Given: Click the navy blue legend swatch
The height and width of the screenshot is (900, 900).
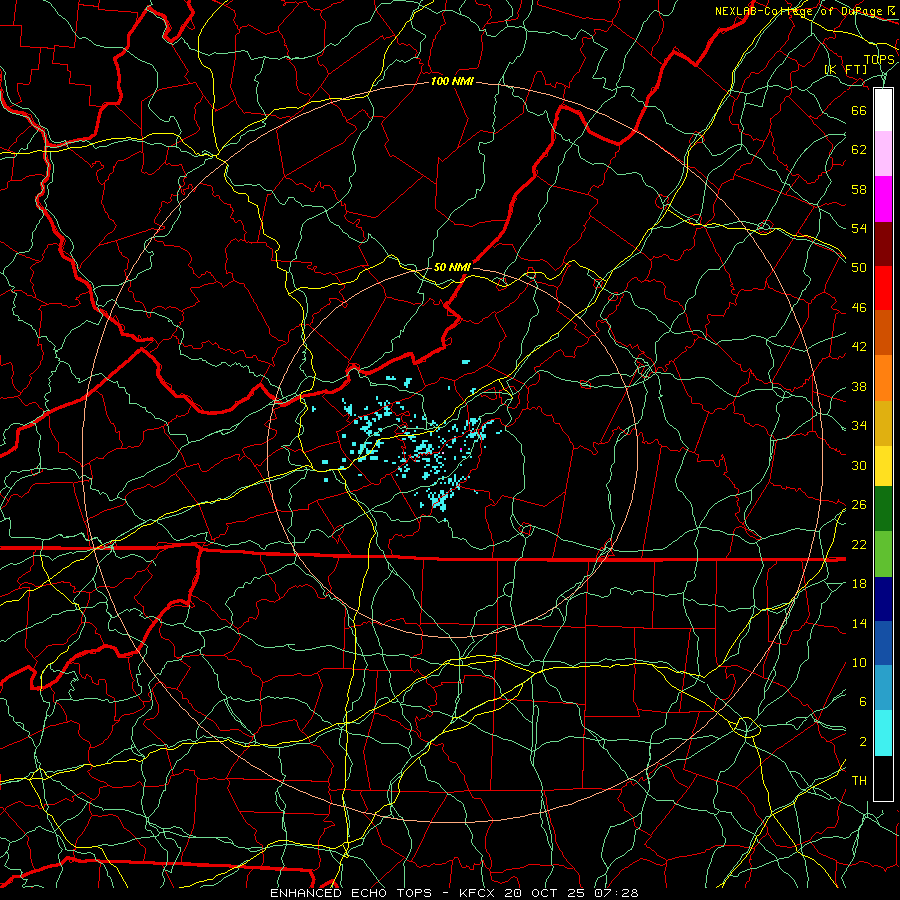Looking at the screenshot, I should coord(883,599).
